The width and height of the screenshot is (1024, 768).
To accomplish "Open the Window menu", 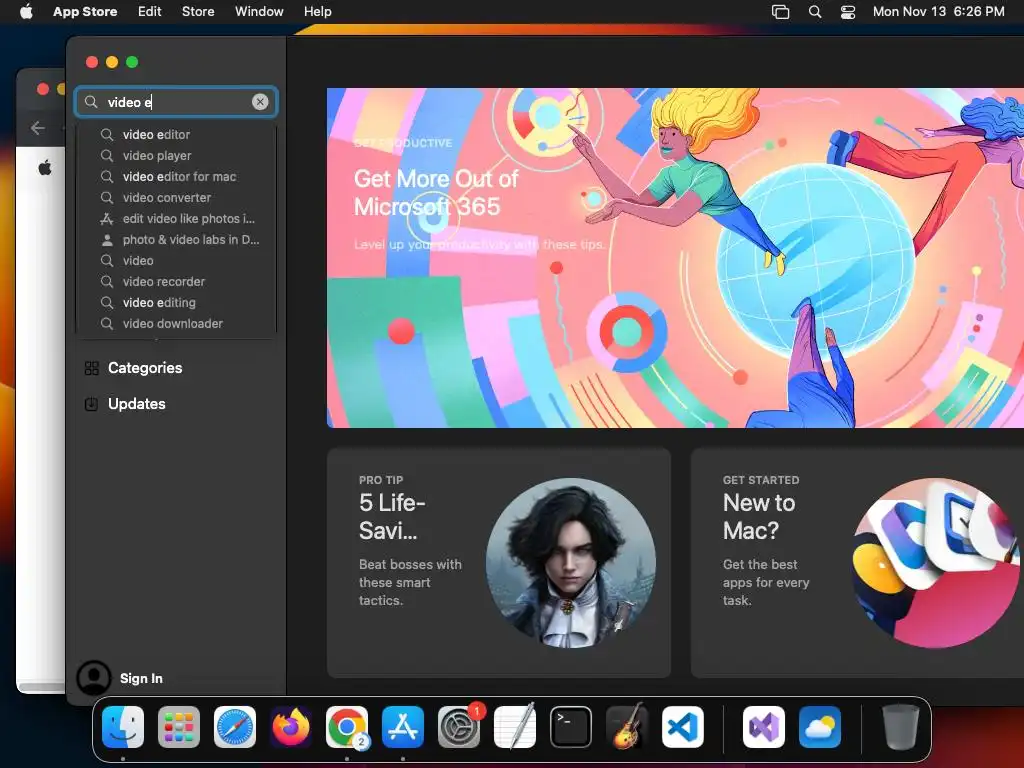I will tap(259, 12).
